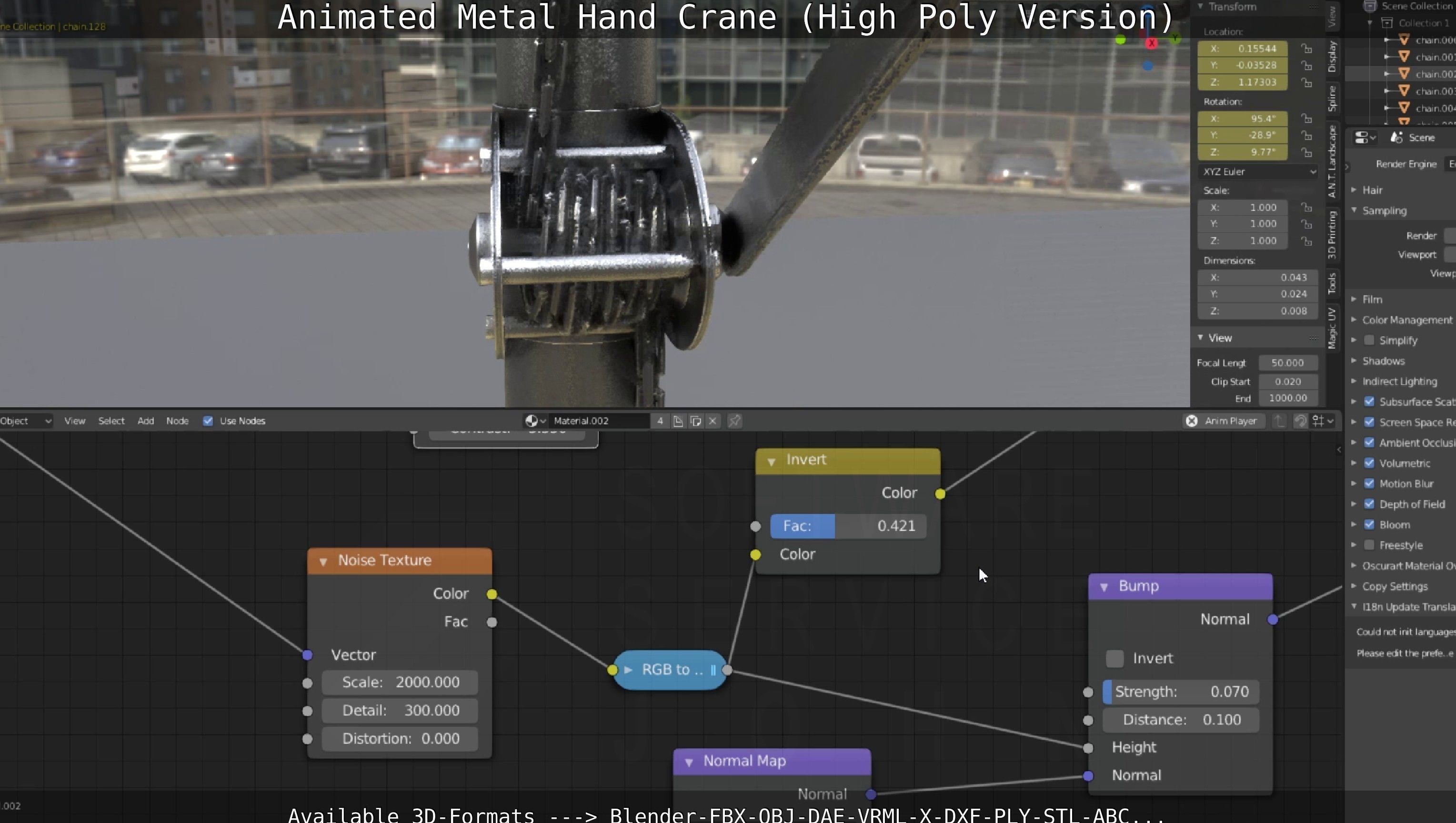Click the Material.002 name field
The image size is (1456, 823).
tap(600, 421)
